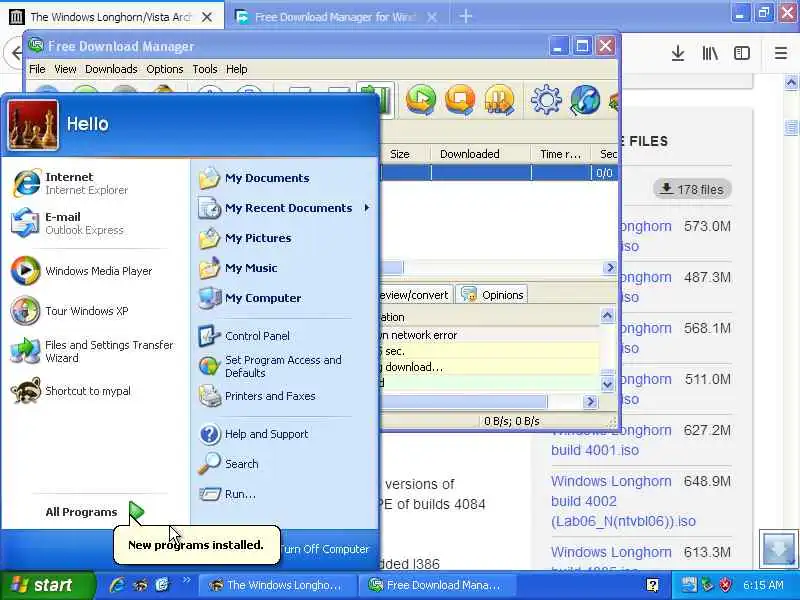
Task: Open Help menu in Free Download Manager
Action: coord(237,69)
